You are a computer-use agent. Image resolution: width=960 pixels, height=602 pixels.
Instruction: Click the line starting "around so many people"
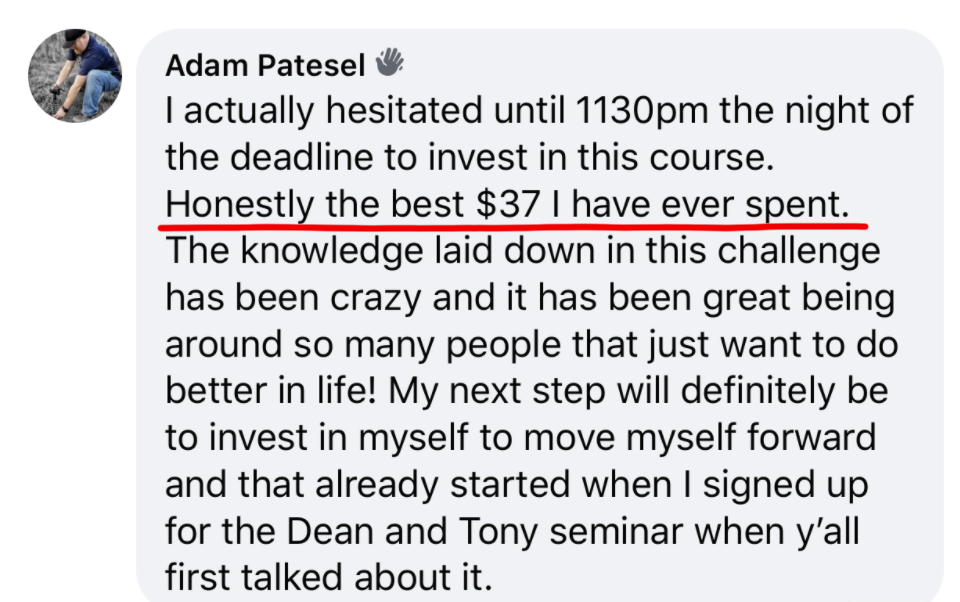(x=530, y=344)
